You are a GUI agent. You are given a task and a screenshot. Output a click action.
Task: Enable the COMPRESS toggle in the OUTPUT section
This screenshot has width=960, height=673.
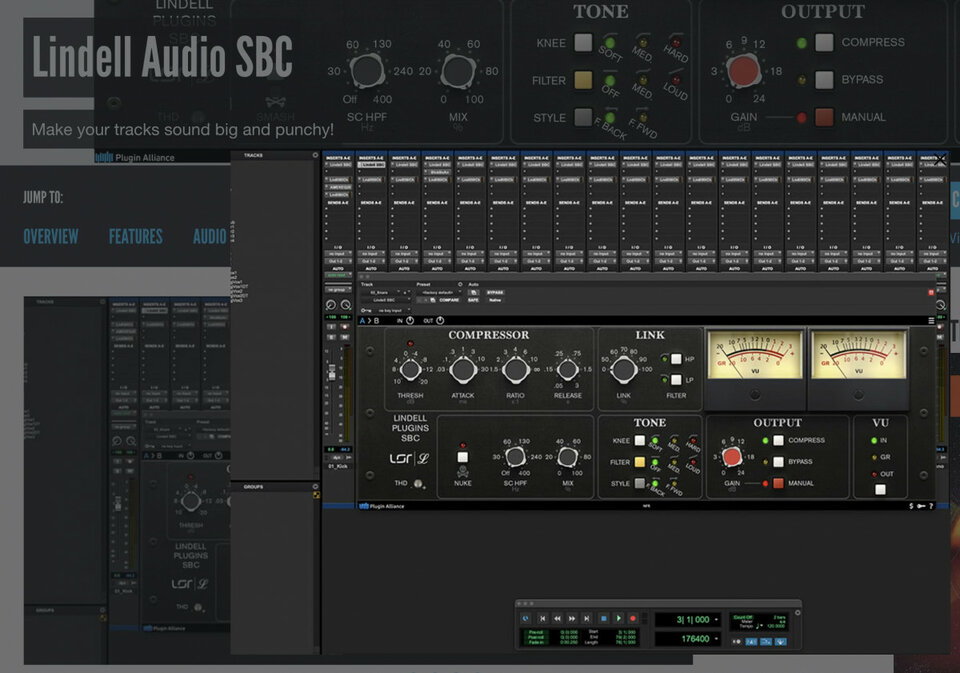coord(779,438)
